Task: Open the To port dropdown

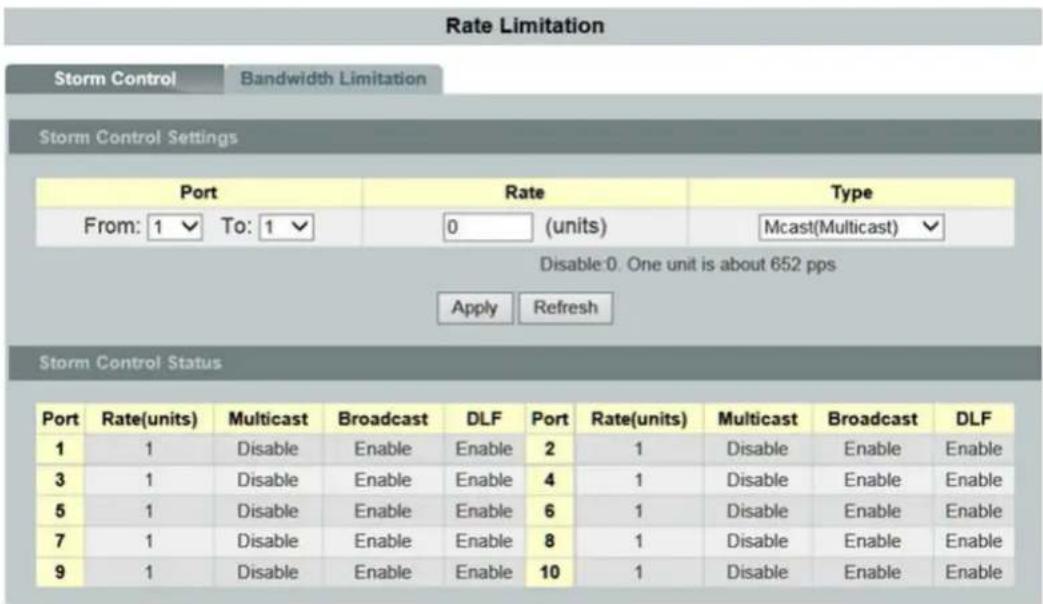Action: click(x=286, y=227)
